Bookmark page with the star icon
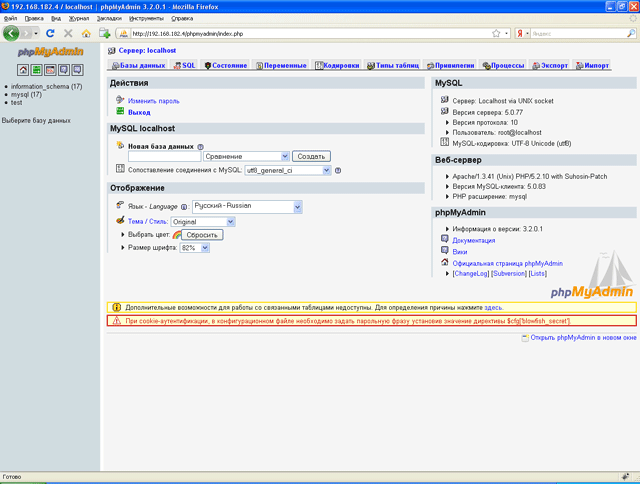Viewport: 640px width, 484px height. click(x=496, y=33)
